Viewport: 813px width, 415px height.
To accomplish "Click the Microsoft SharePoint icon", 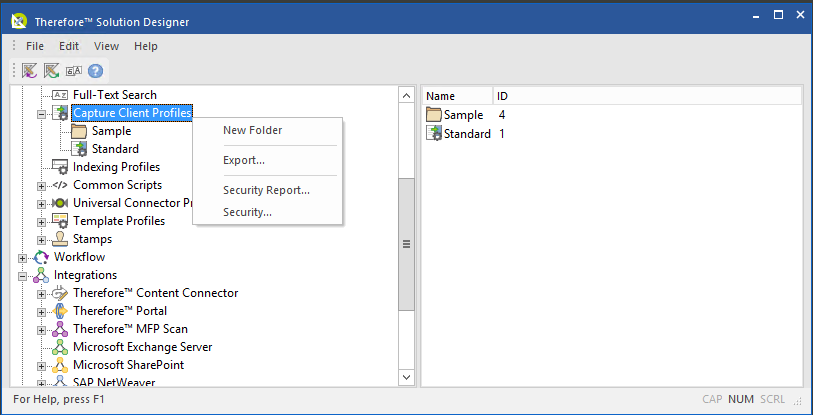I will click(61, 365).
